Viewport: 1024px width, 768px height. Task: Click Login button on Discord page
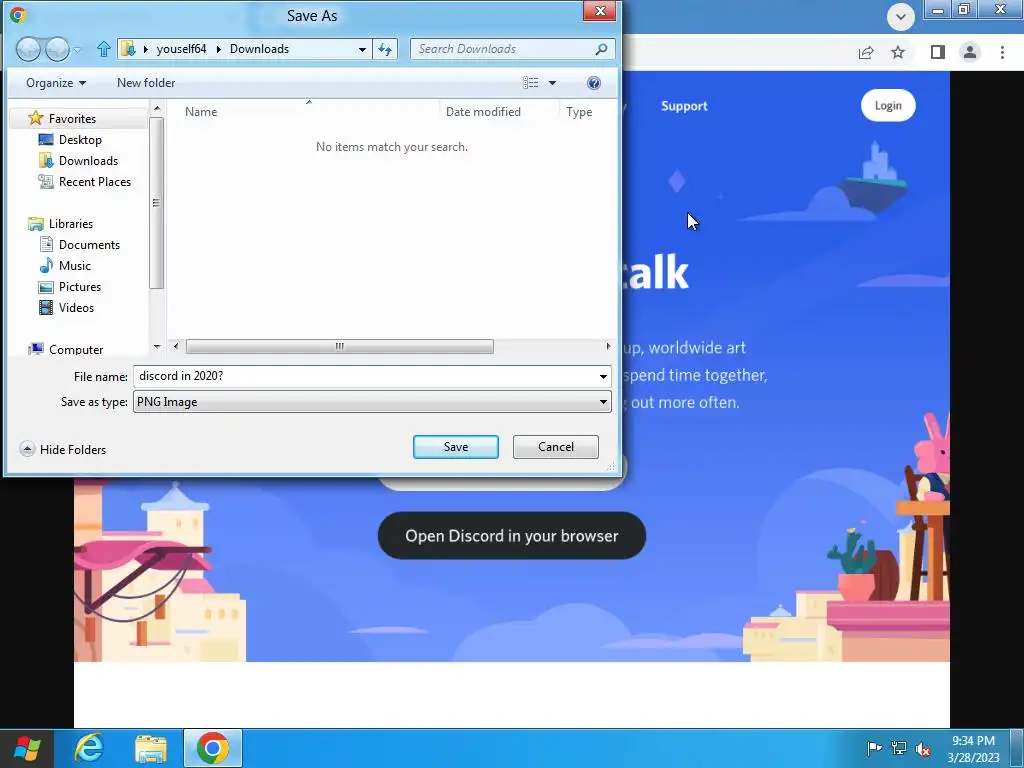pos(888,106)
